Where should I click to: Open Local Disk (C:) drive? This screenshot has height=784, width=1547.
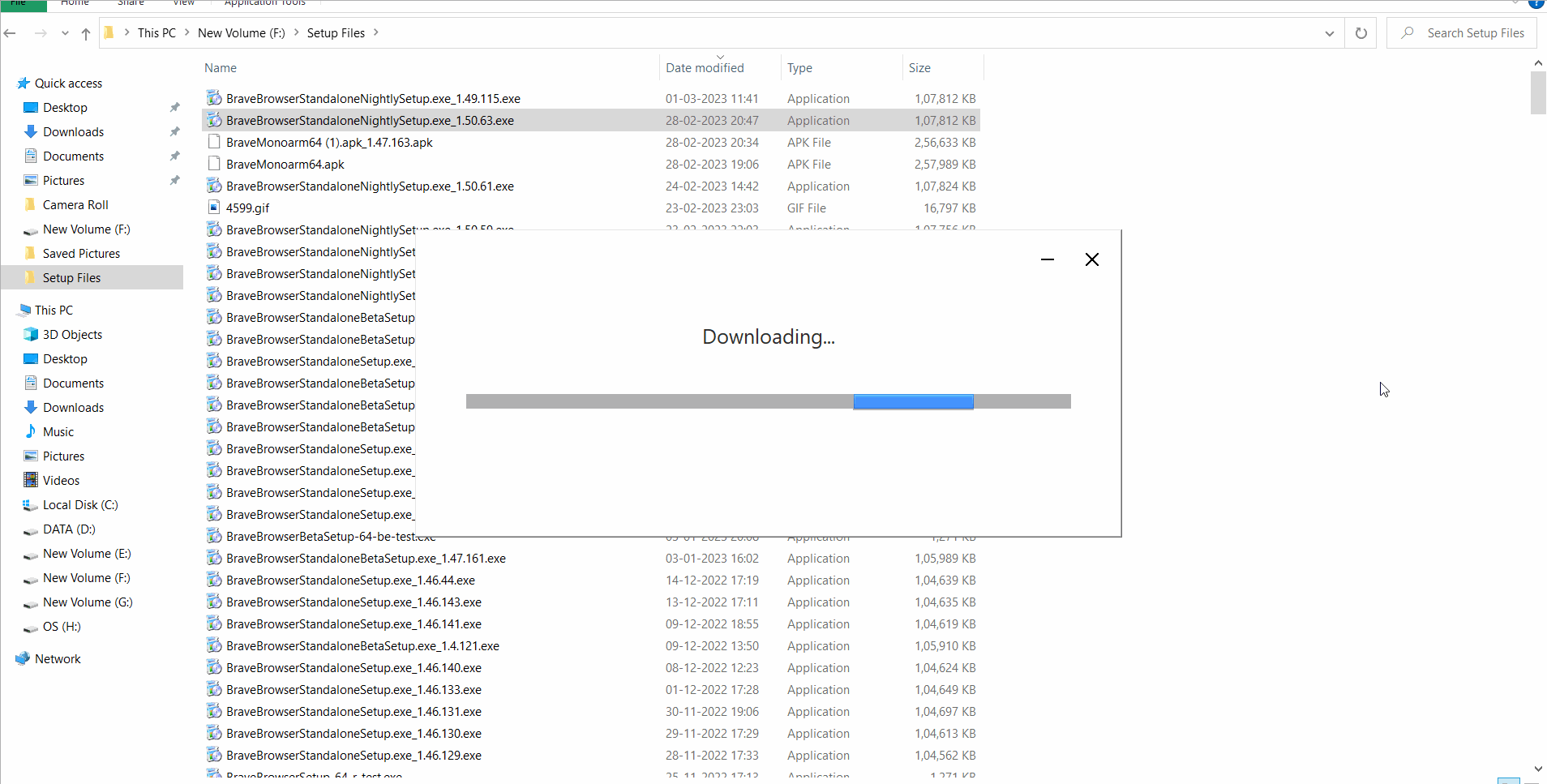pyautogui.click(x=79, y=504)
